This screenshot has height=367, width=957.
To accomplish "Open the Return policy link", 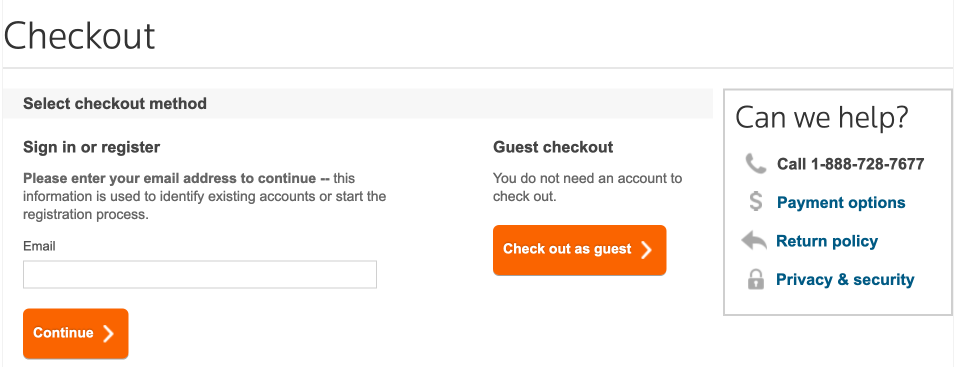I will 826,241.
